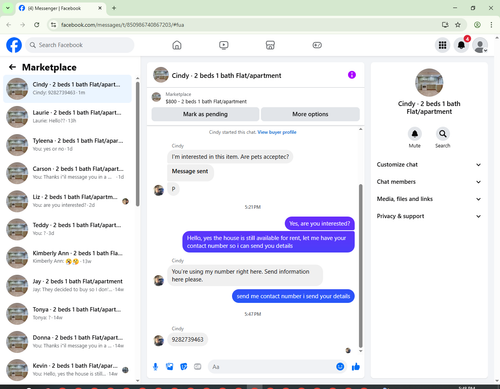The image size is (500, 389).
Task: Open the emoji picker in the message box
Action: [x=340, y=367]
